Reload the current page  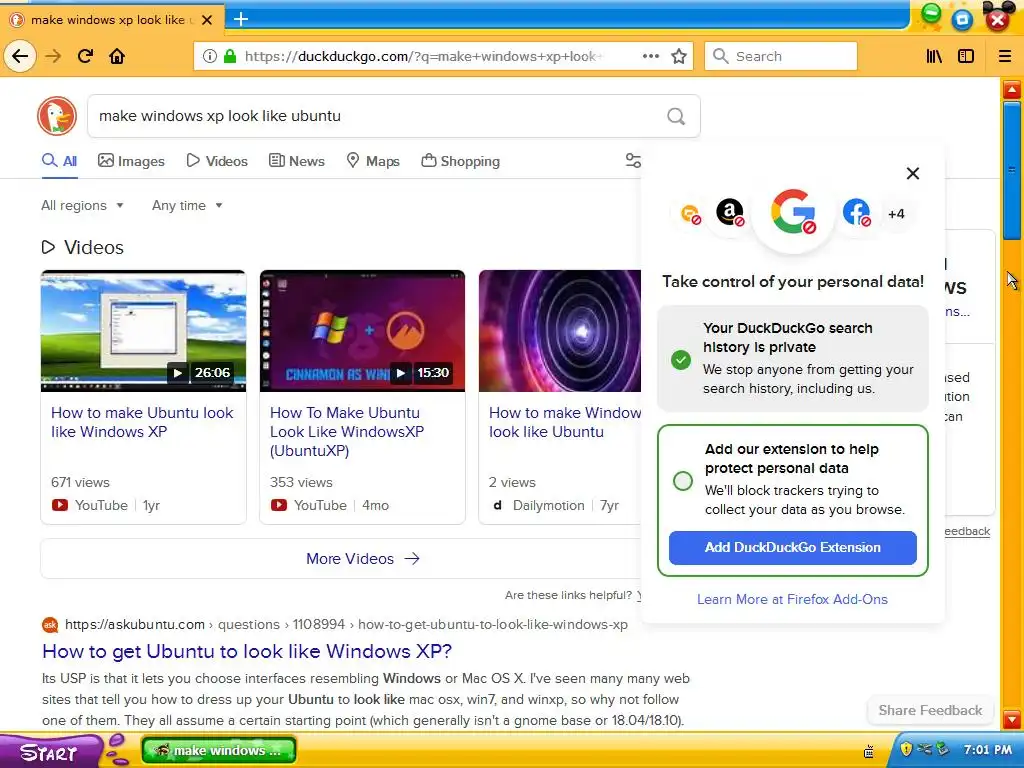[86, 56]
